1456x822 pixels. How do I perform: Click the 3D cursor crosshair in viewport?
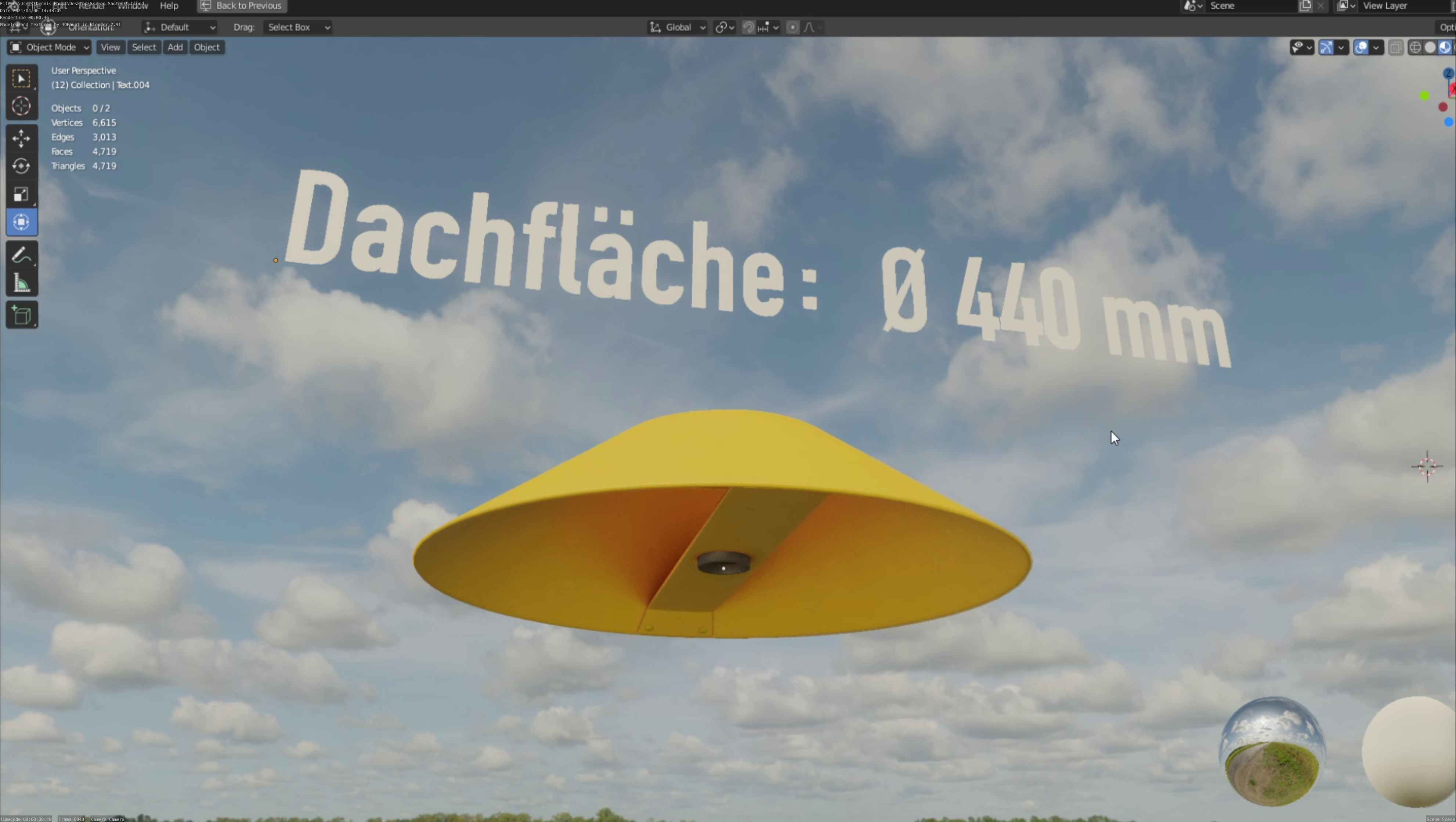tap(1427, 466)
